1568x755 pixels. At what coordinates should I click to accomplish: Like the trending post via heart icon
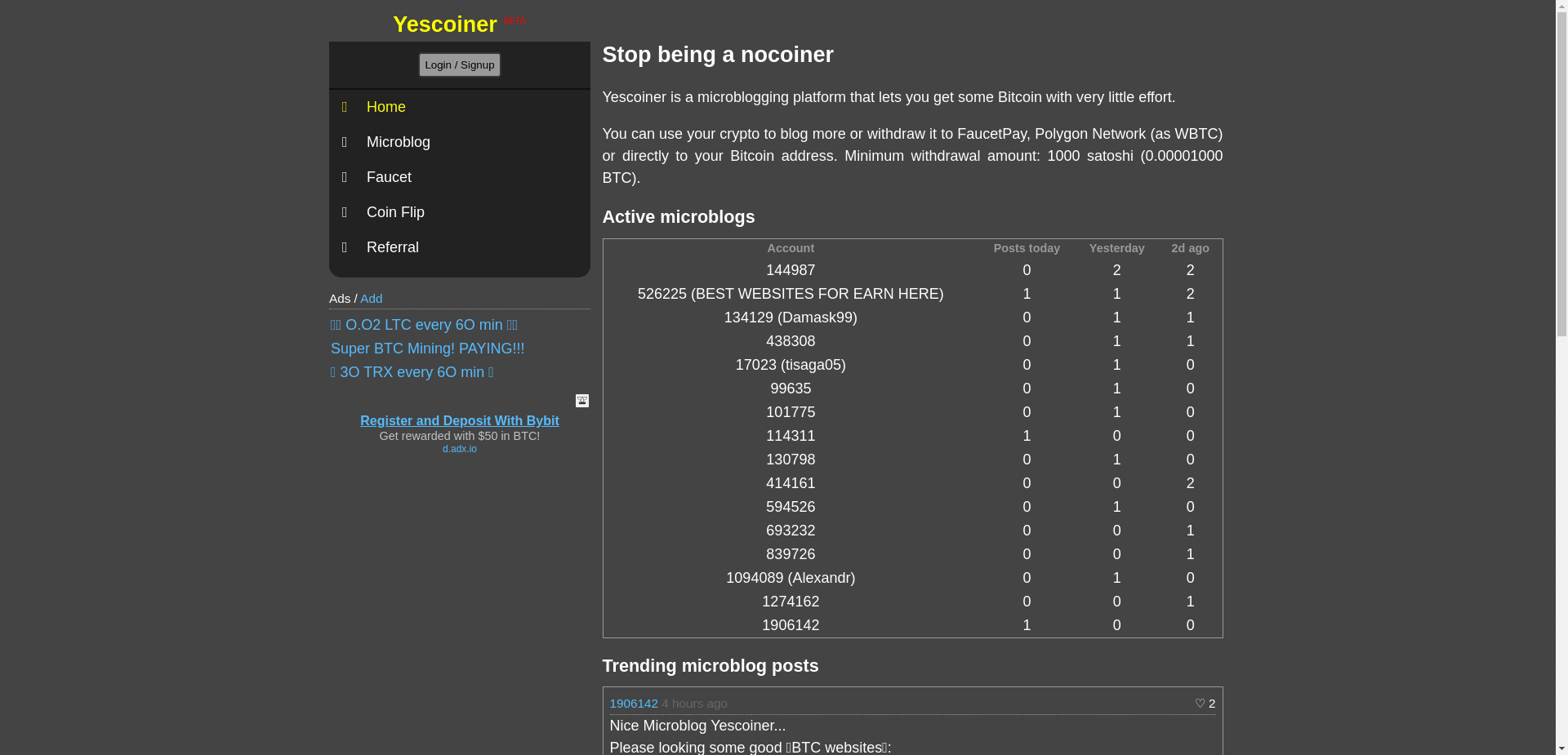(x=1200, y=704)
